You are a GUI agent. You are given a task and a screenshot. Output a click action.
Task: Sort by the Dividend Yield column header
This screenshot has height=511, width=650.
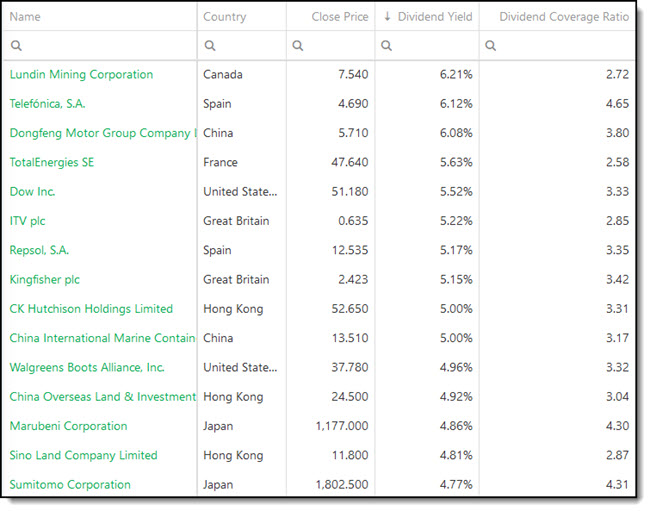[435, 17]
